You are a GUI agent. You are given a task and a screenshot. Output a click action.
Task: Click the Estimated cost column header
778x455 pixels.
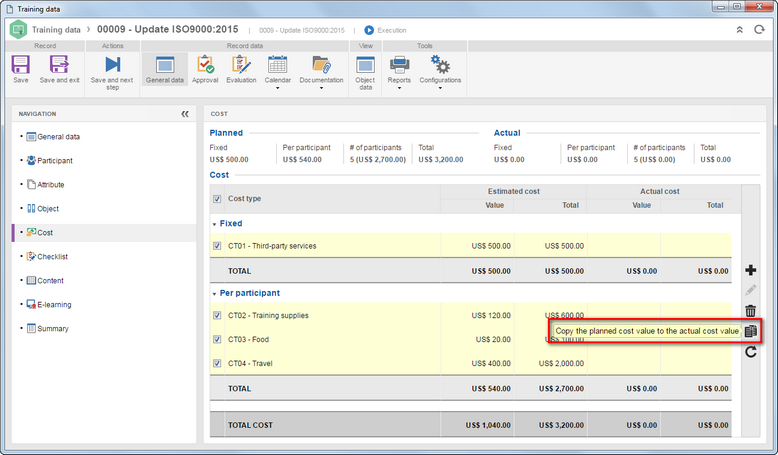[x=514, y=191]
